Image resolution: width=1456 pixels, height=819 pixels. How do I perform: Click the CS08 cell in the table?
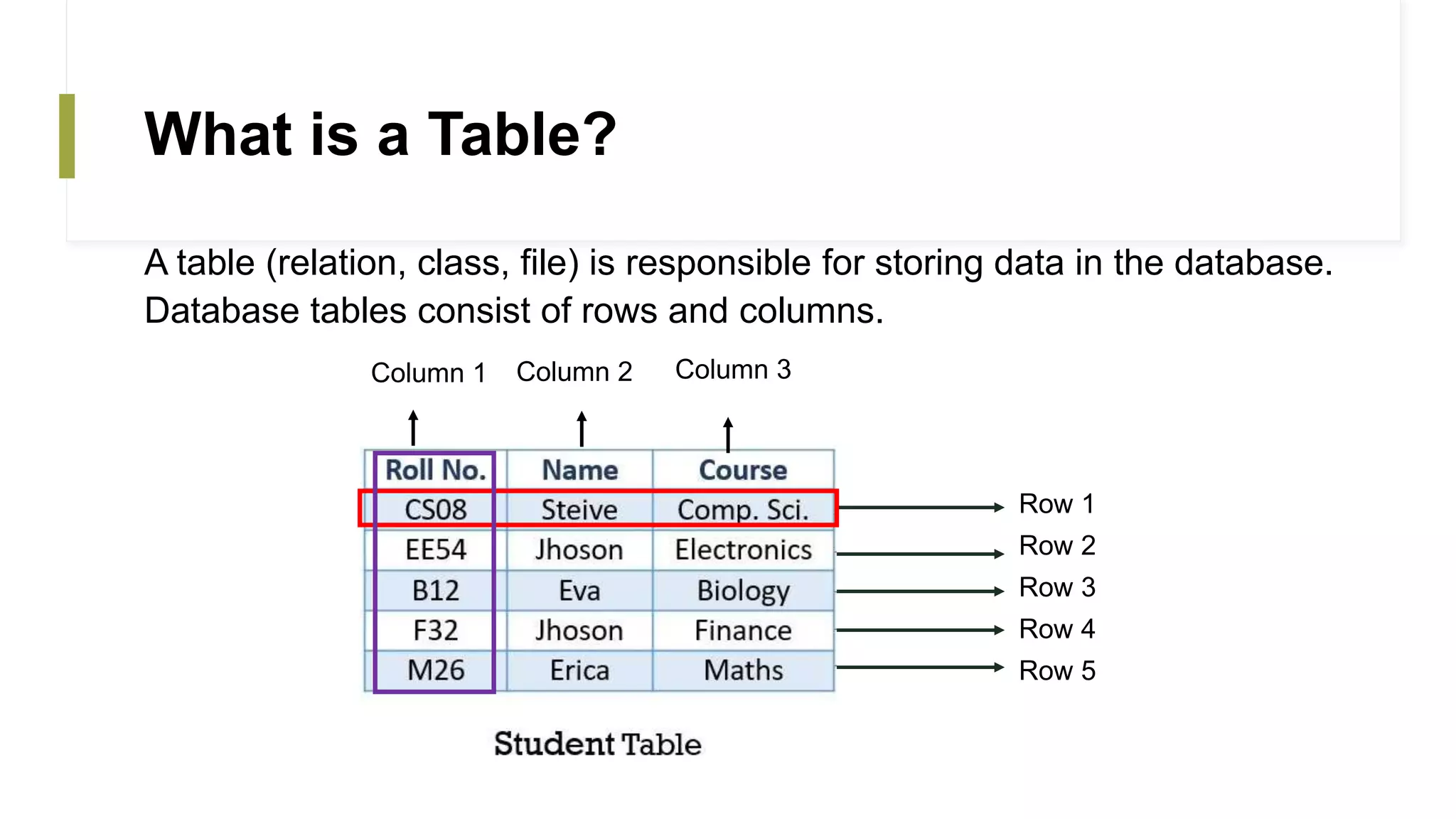(x=435, y=510)
